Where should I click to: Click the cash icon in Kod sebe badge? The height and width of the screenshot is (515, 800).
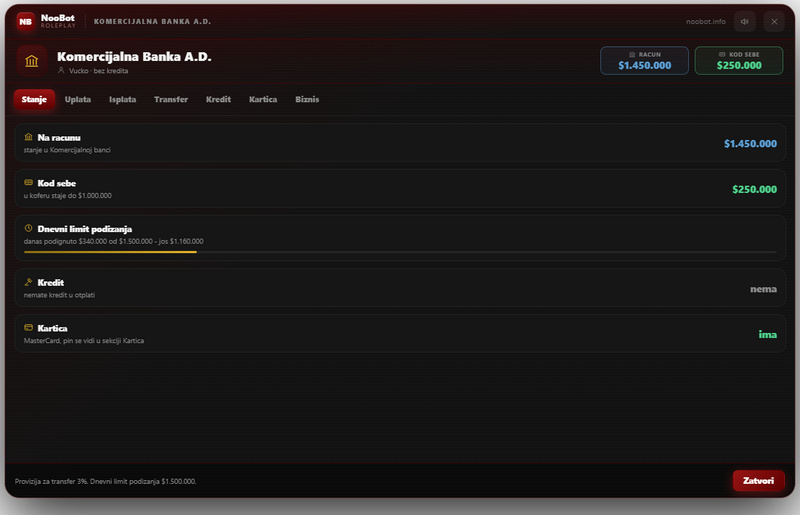[x=722, y=54]
